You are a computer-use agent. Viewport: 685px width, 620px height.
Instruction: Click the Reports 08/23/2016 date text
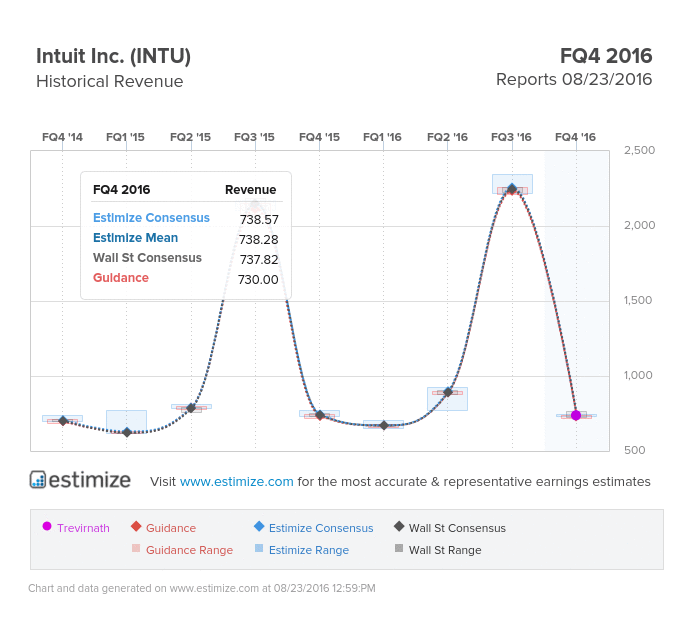coord(574,80)
